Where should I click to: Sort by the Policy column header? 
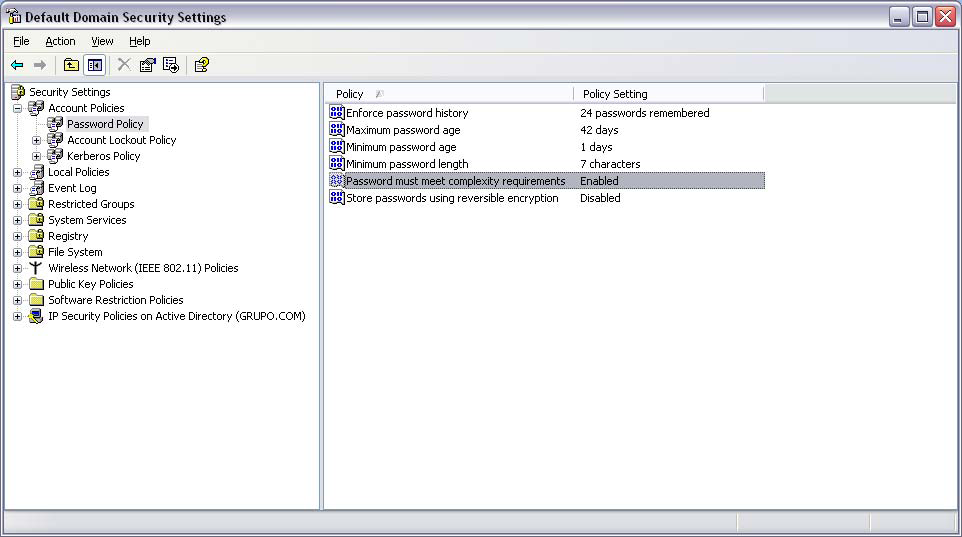coord(448,94)
